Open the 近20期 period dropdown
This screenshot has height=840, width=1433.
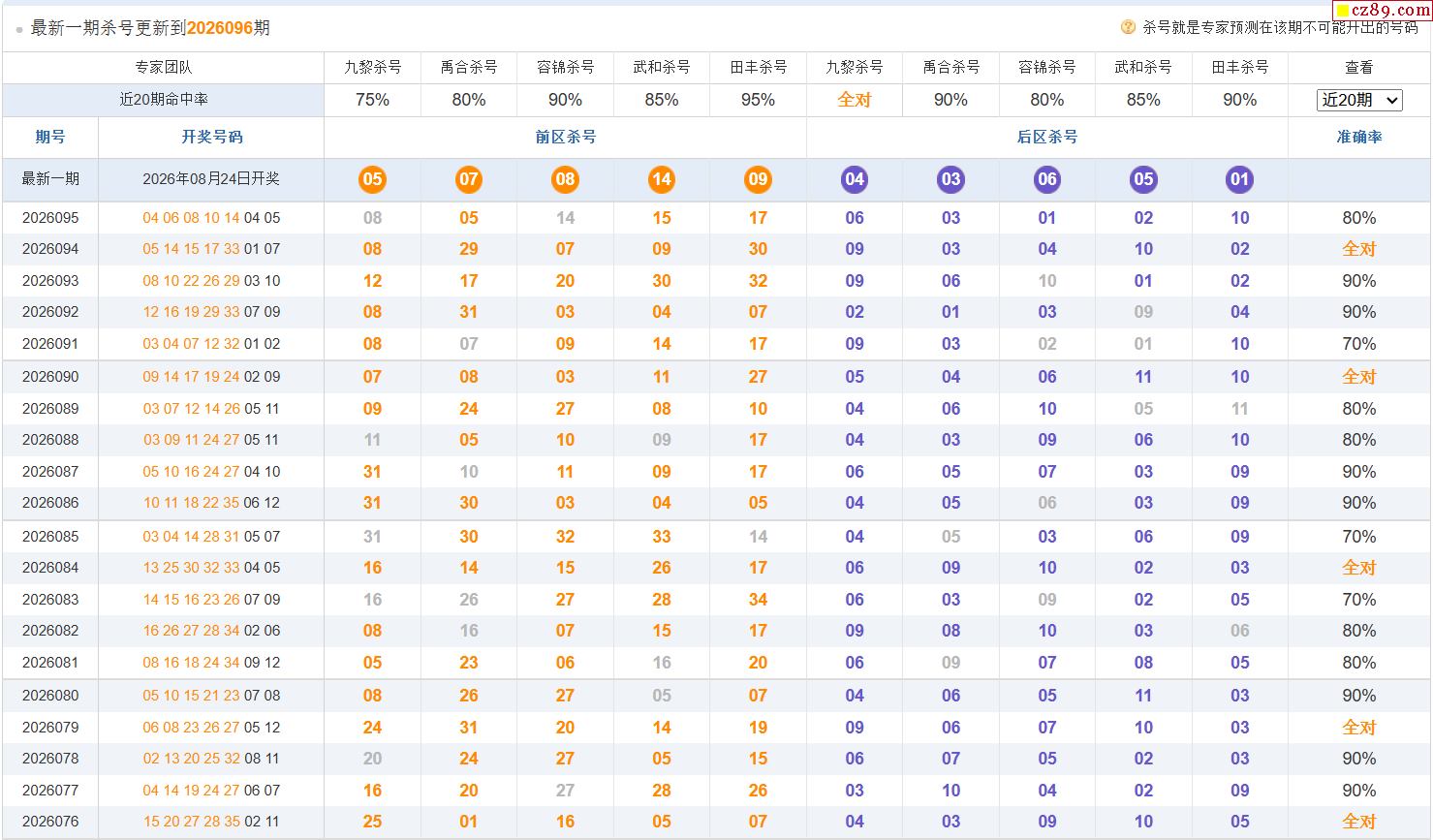click(x=1359, y=100)
